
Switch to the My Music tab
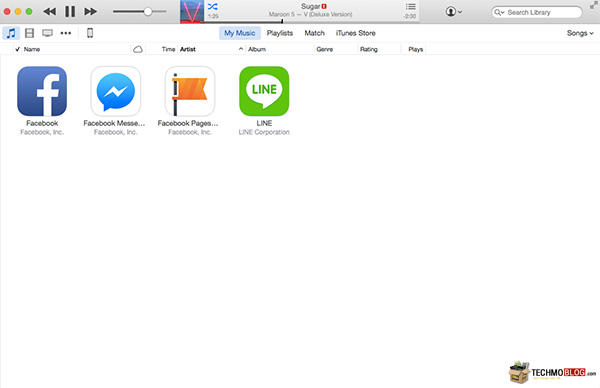coord(240,33)
